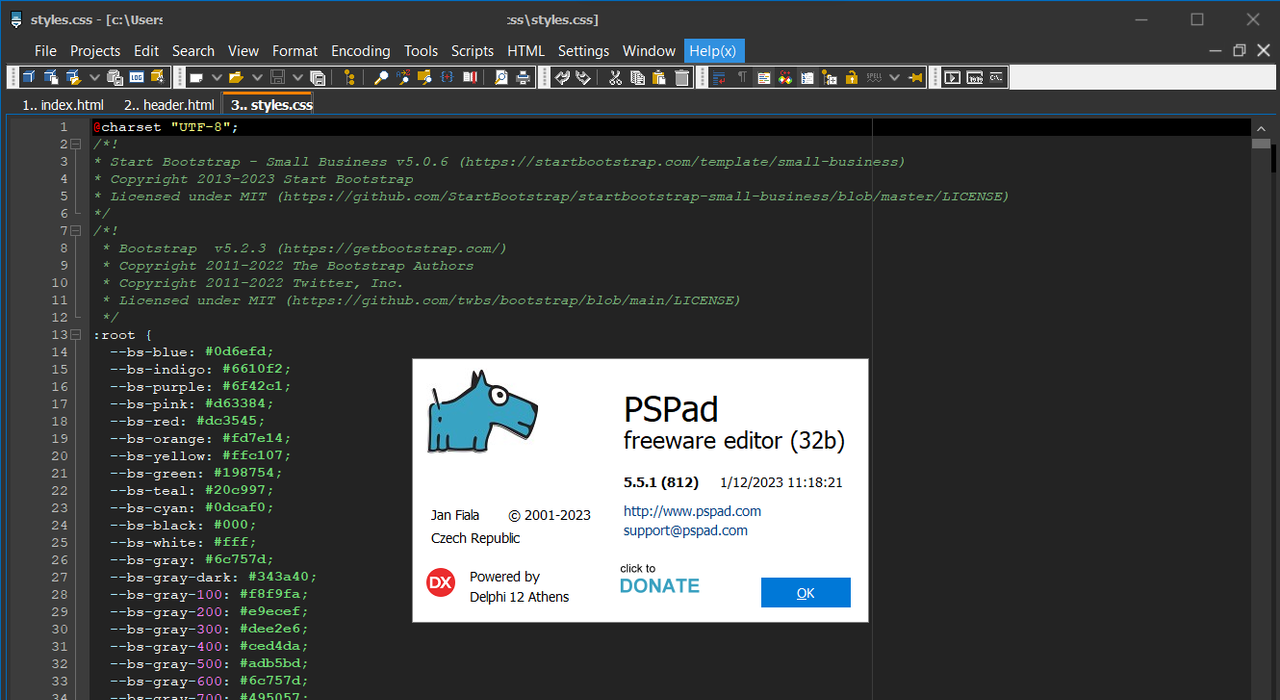Click the Print icon
Viewport: 1280px width, 700px height.
pos(522,77)
